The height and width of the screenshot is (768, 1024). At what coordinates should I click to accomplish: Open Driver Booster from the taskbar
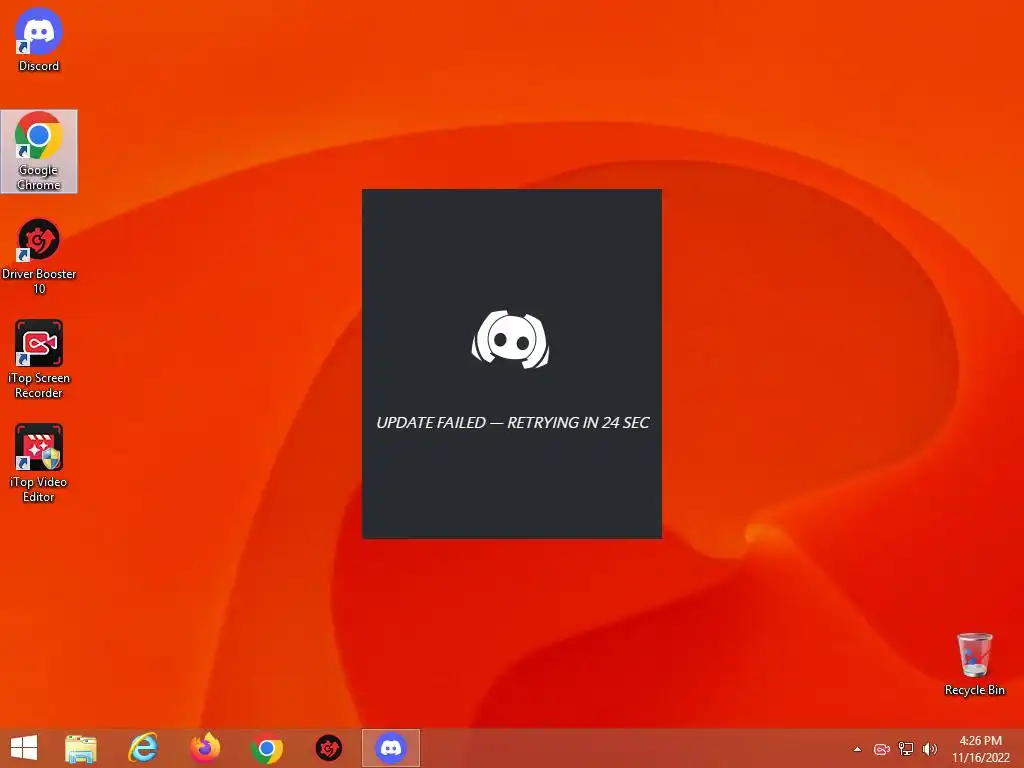(328, 748)
